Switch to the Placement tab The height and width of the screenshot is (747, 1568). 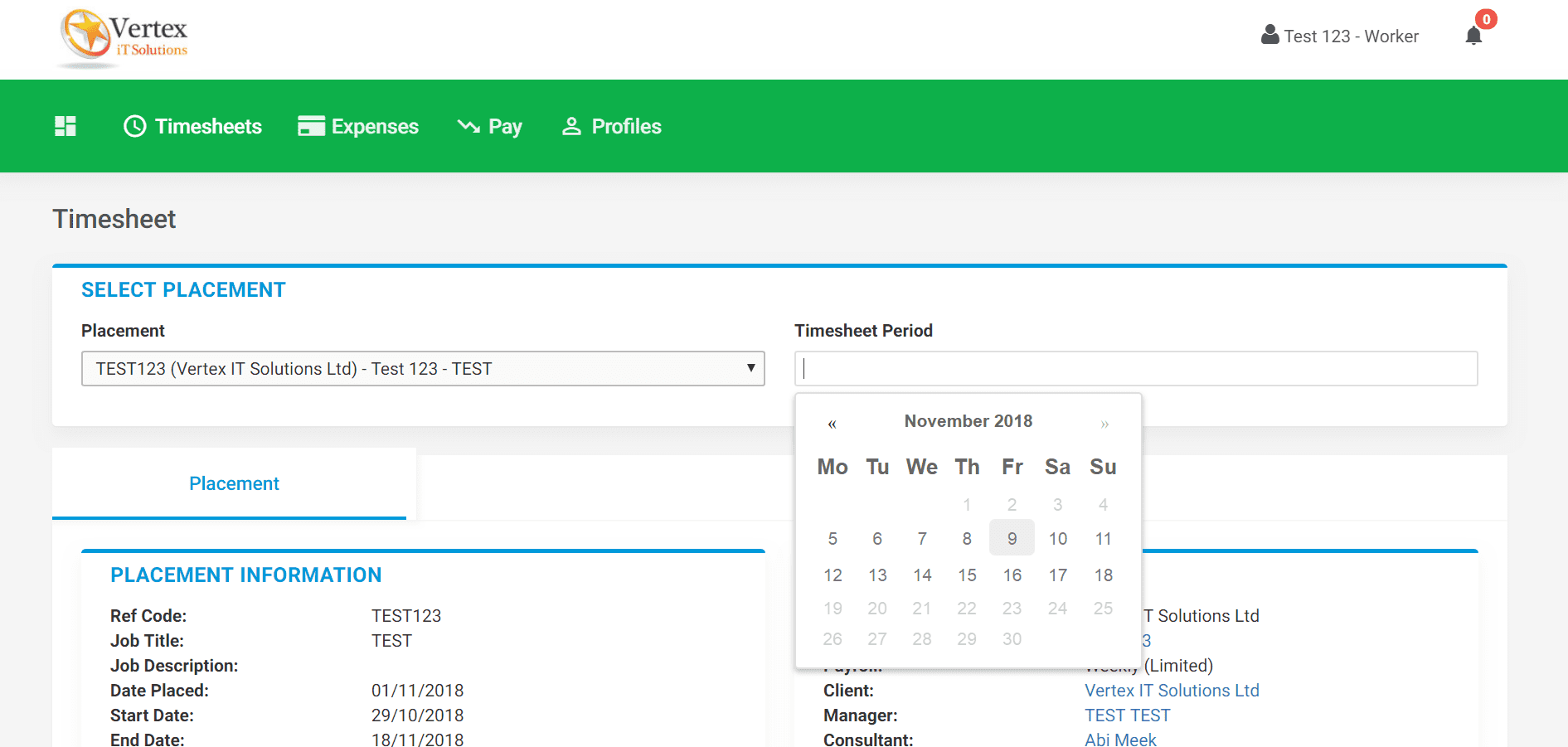tap(234, 484)
